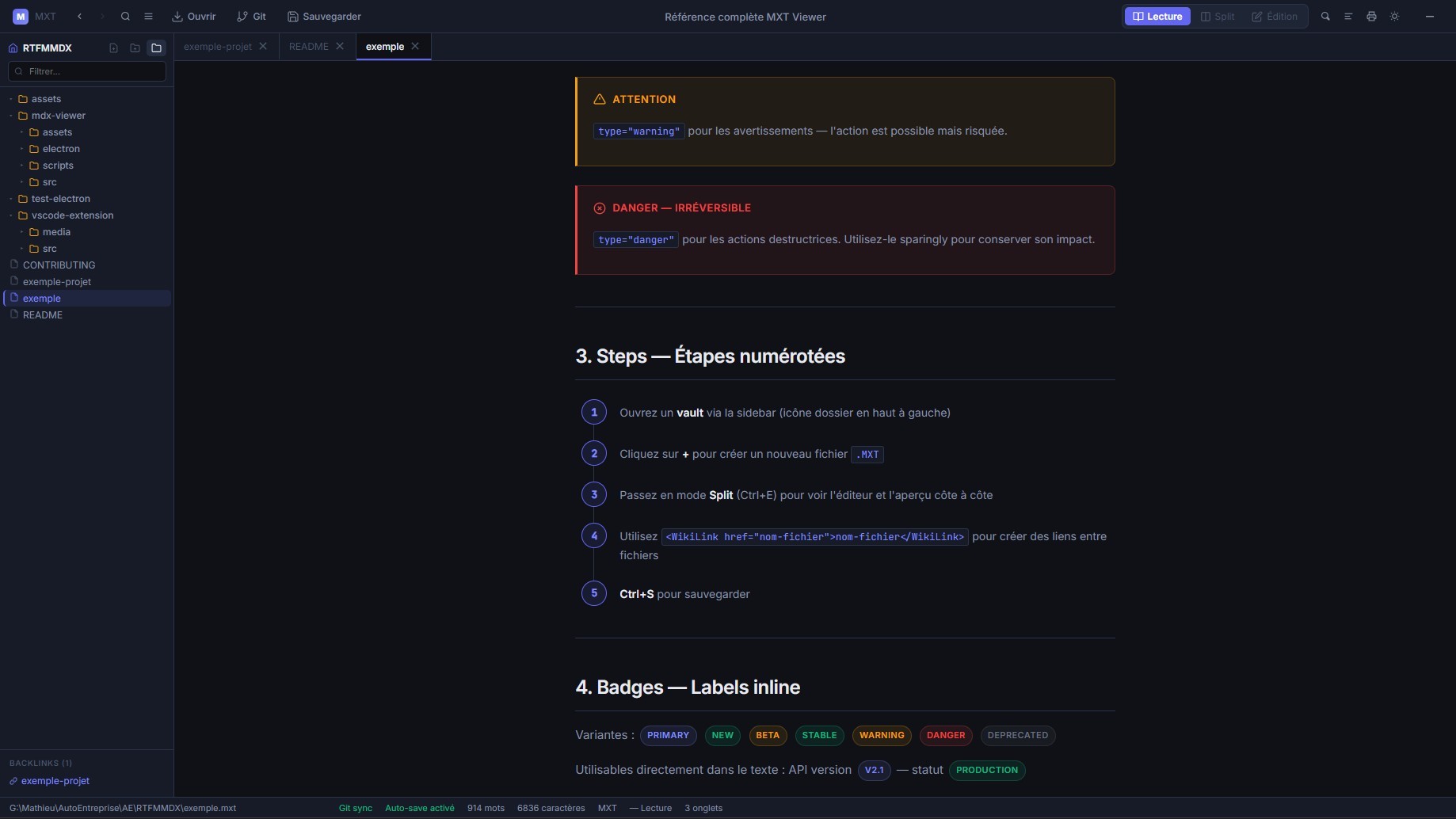Toggle light theme with the sun icon

[x=1394, y=16]
